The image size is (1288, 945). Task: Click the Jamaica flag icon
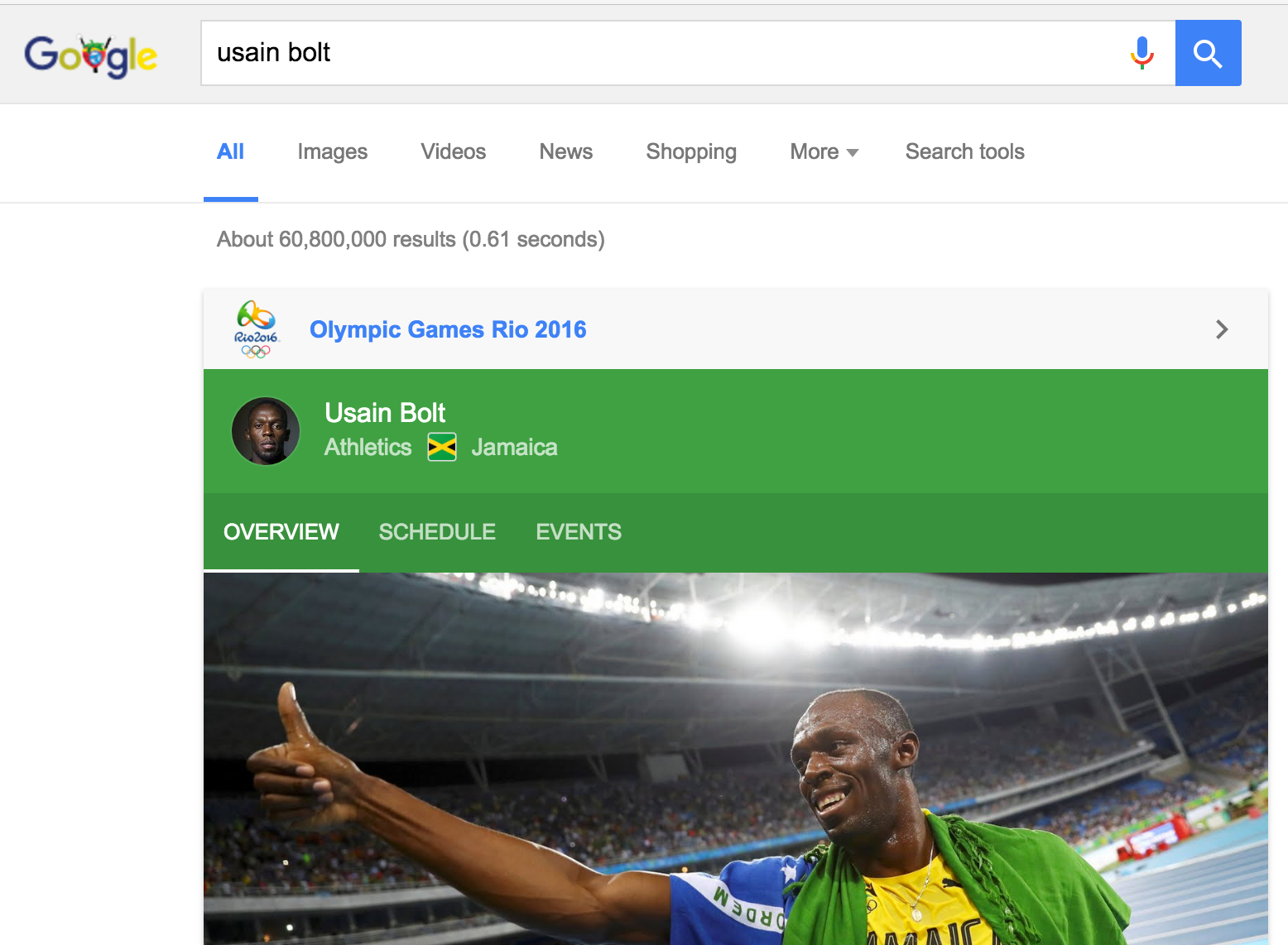(x=442, y=447)
